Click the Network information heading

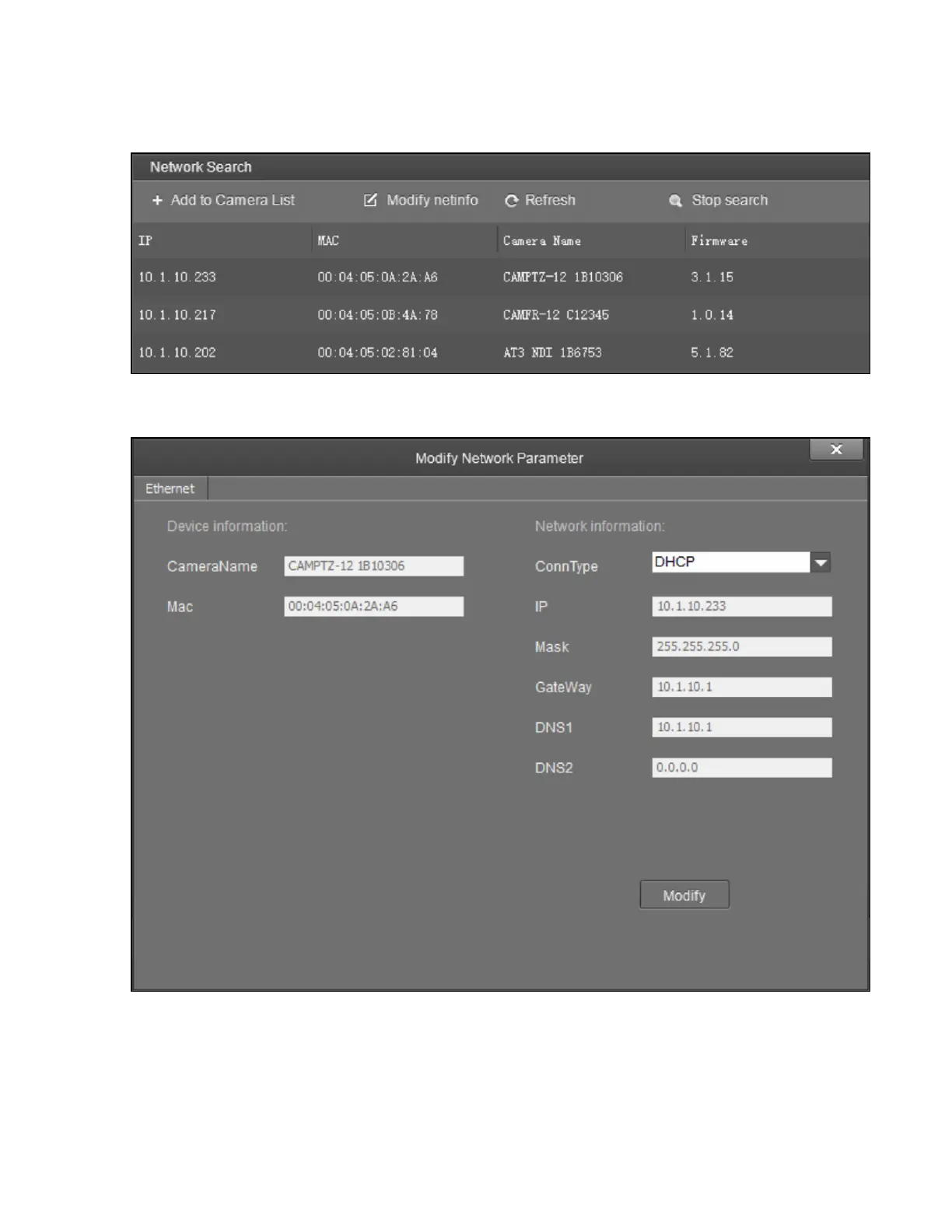(x=600, y=527)
